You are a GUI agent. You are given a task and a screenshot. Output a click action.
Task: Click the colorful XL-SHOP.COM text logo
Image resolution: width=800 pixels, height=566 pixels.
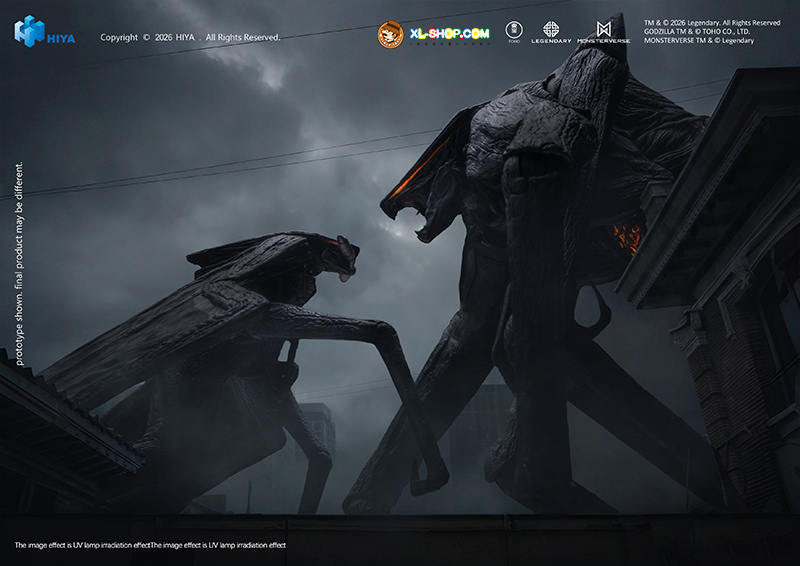point(449,34)
